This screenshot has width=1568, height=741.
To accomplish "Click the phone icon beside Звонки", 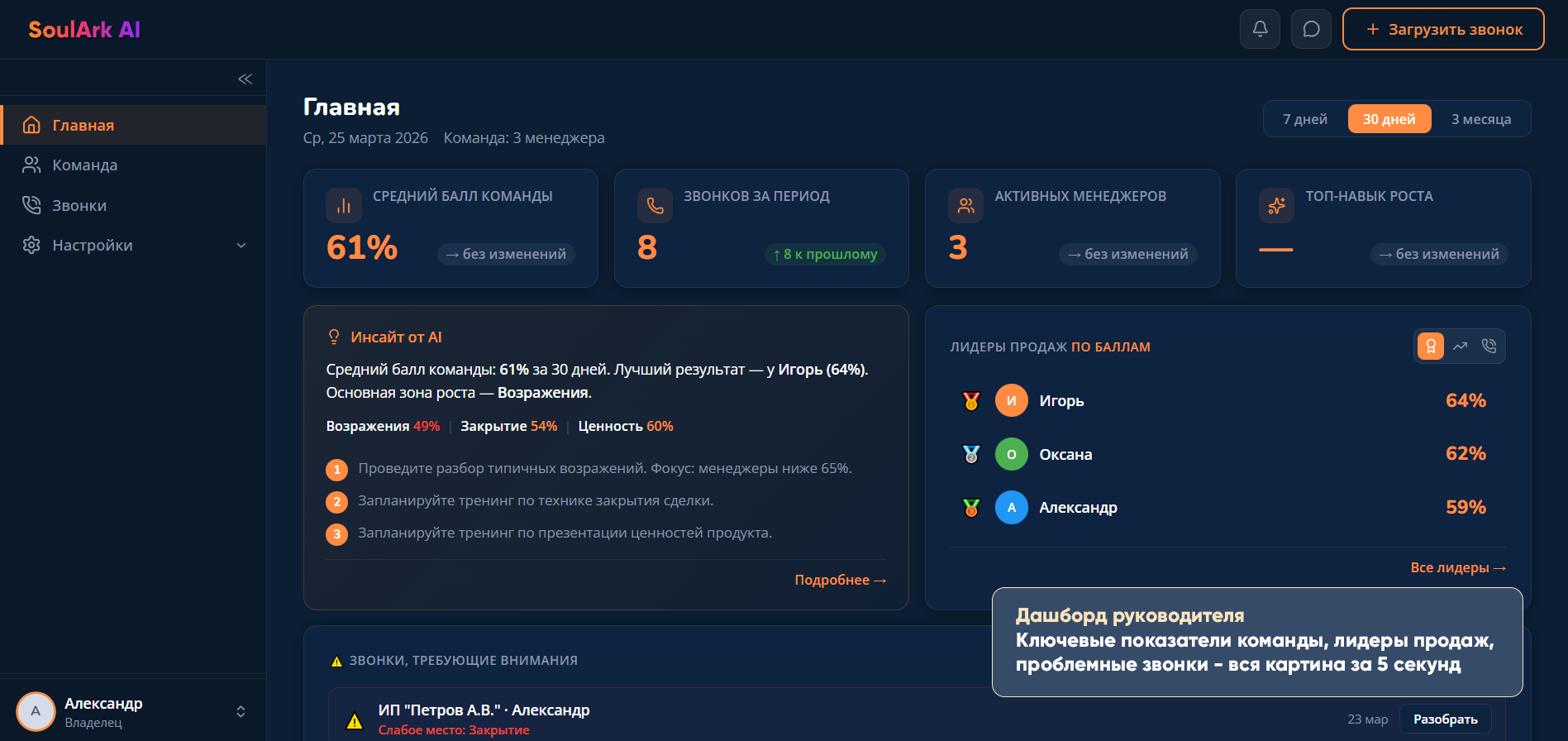I will click(x=31, y=205).
